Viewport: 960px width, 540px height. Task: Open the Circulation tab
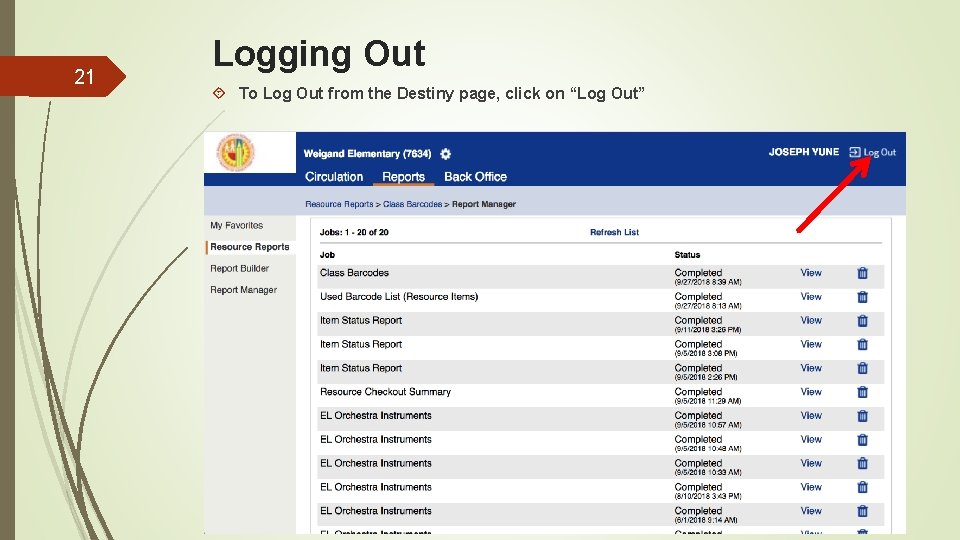coord(334,177)
